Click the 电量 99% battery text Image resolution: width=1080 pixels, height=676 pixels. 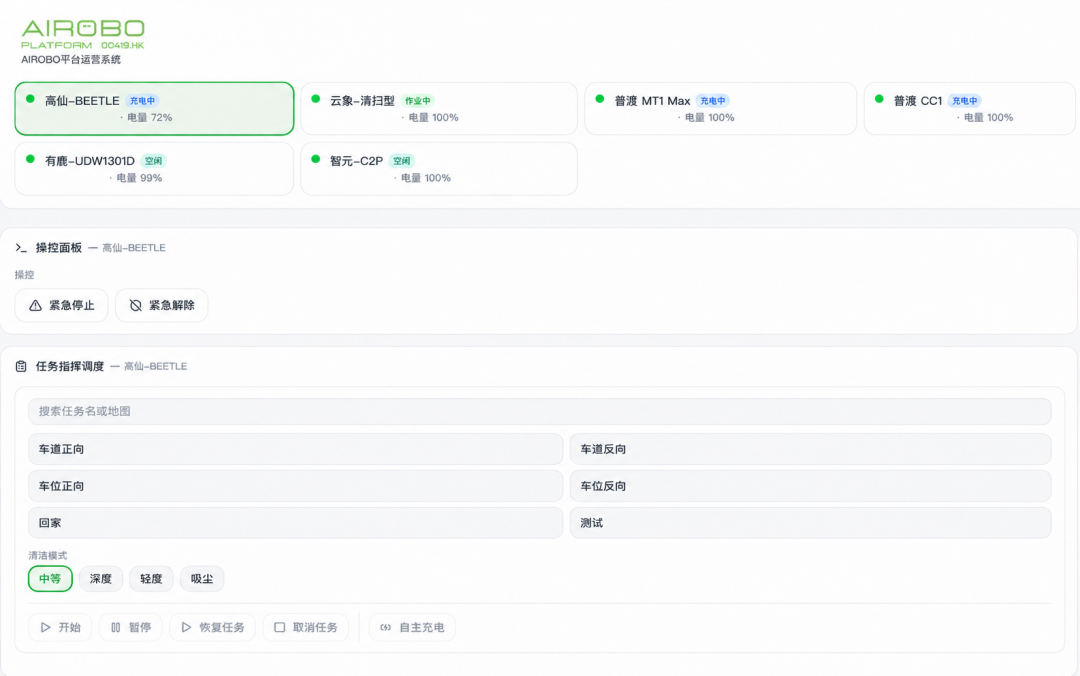pyautogui.click(x=139, y=178)
